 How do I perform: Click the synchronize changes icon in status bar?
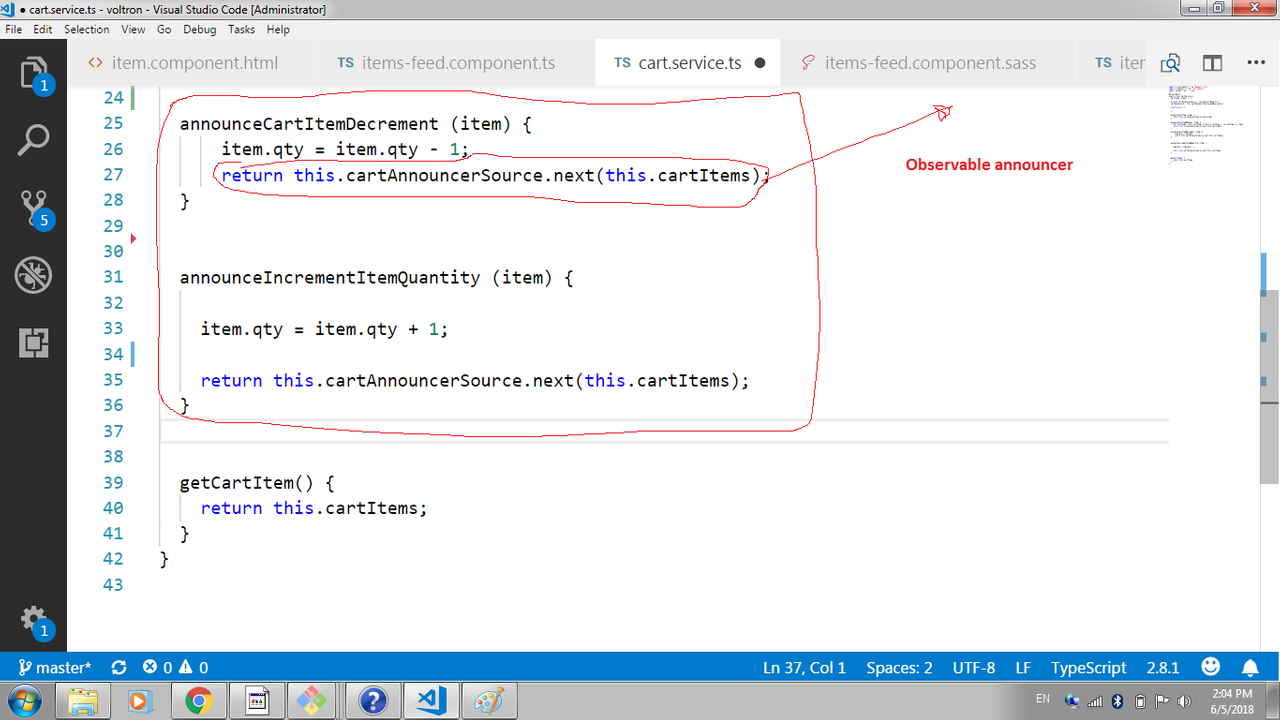pyautogui.click(x=119, y=667)
